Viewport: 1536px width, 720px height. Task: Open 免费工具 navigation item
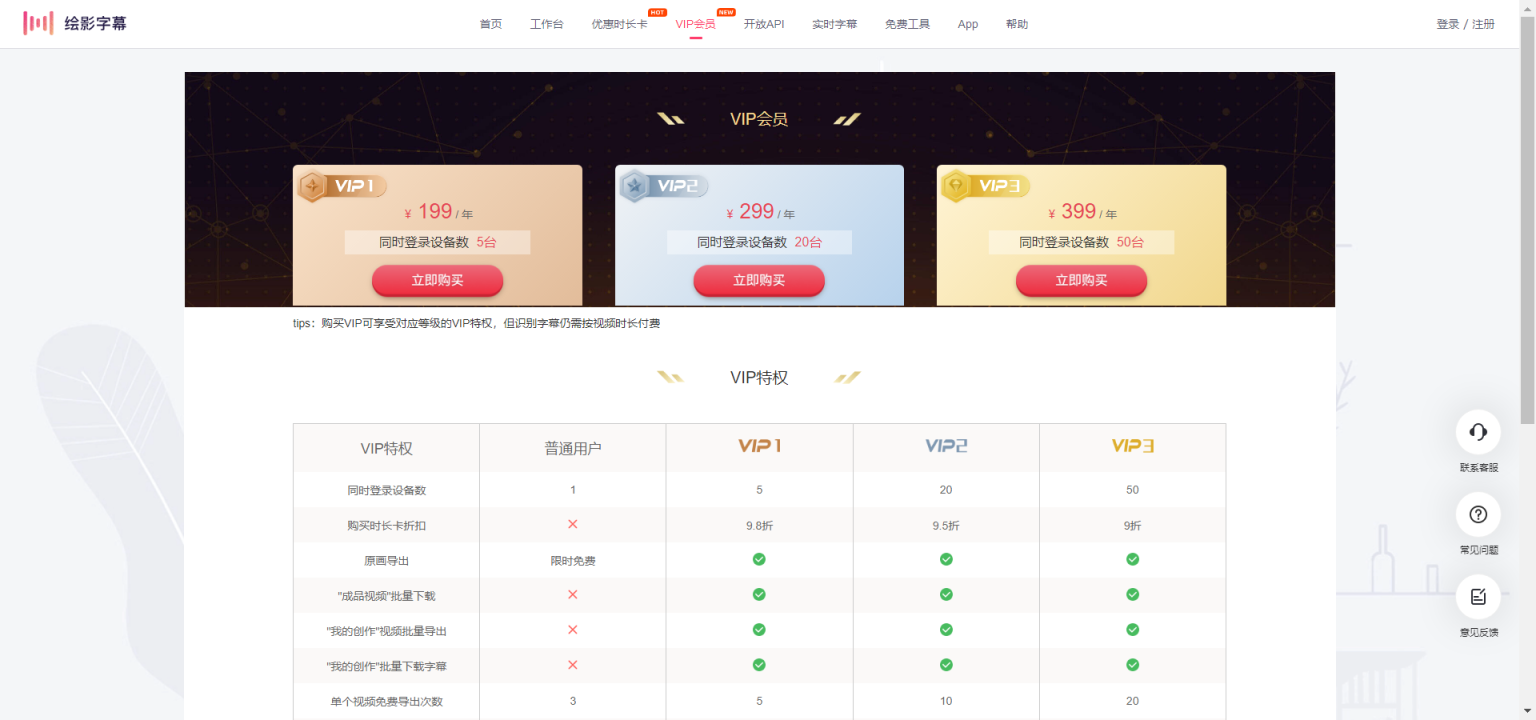pos(907,24)
